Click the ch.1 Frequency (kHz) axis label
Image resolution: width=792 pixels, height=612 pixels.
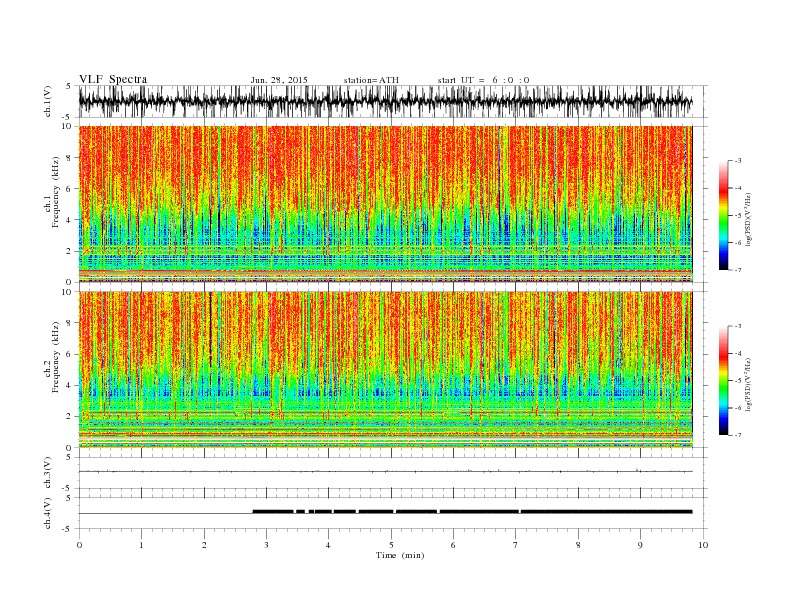point(52,192)
